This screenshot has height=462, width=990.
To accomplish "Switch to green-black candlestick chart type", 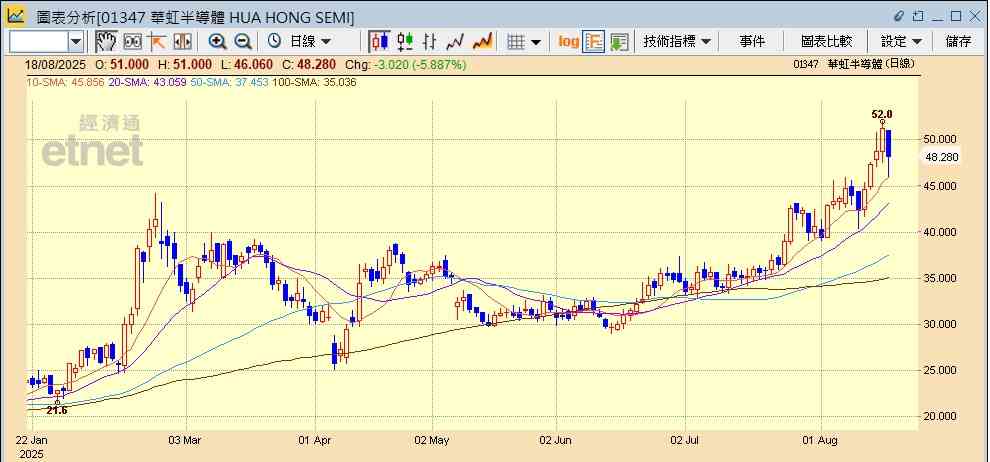I will pos(405,42).
